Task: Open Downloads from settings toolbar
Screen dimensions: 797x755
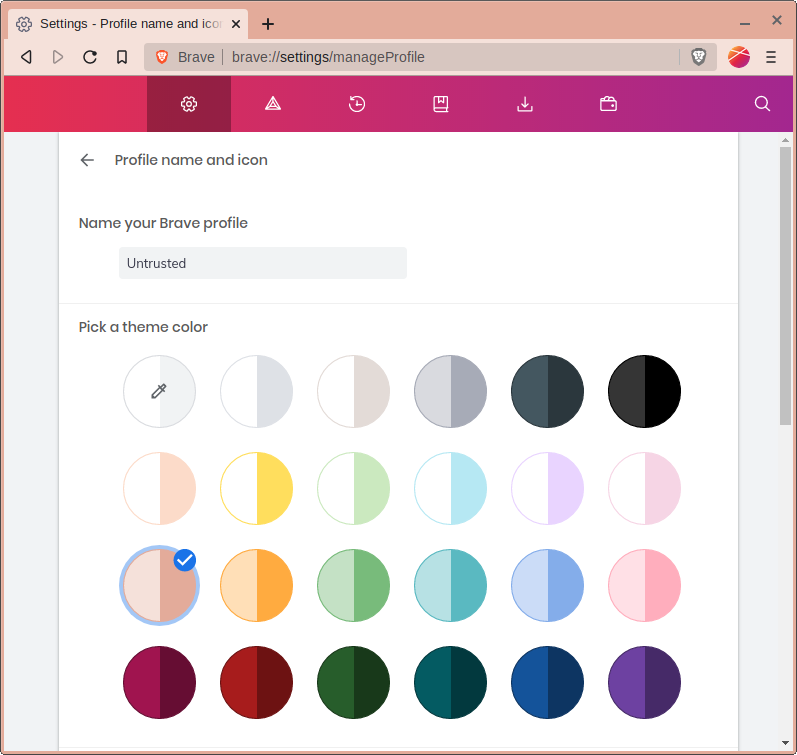Action: [x=524, y=104]
